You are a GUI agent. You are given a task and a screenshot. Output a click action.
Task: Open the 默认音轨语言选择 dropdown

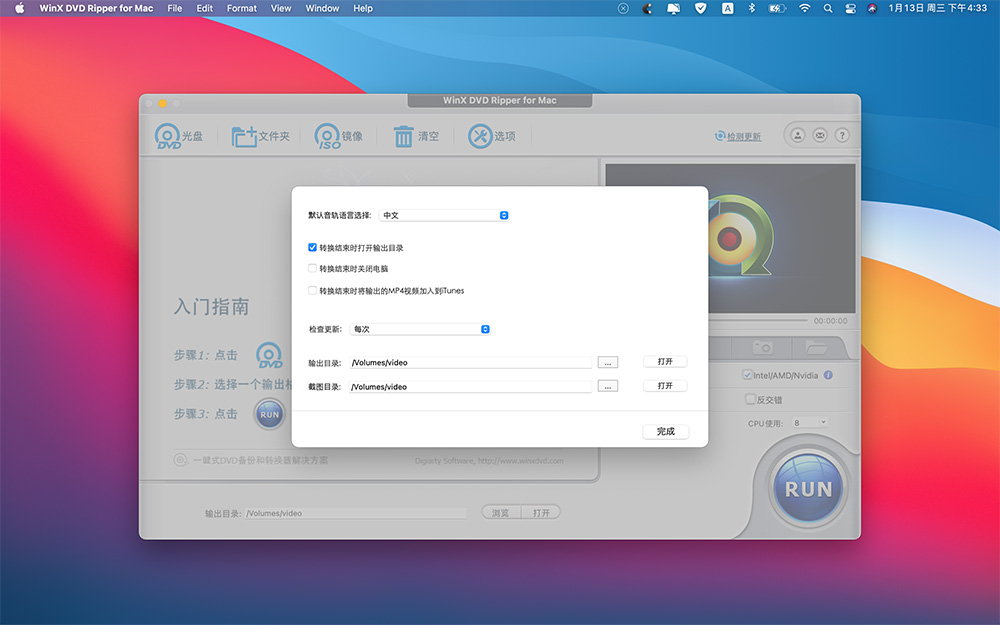(x=444, y=216)
